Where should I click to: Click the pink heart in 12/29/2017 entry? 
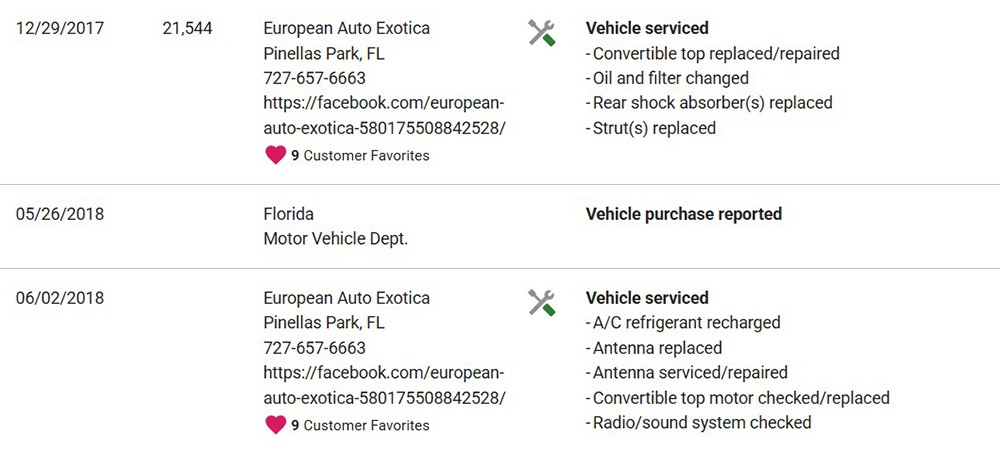(276, 156)
